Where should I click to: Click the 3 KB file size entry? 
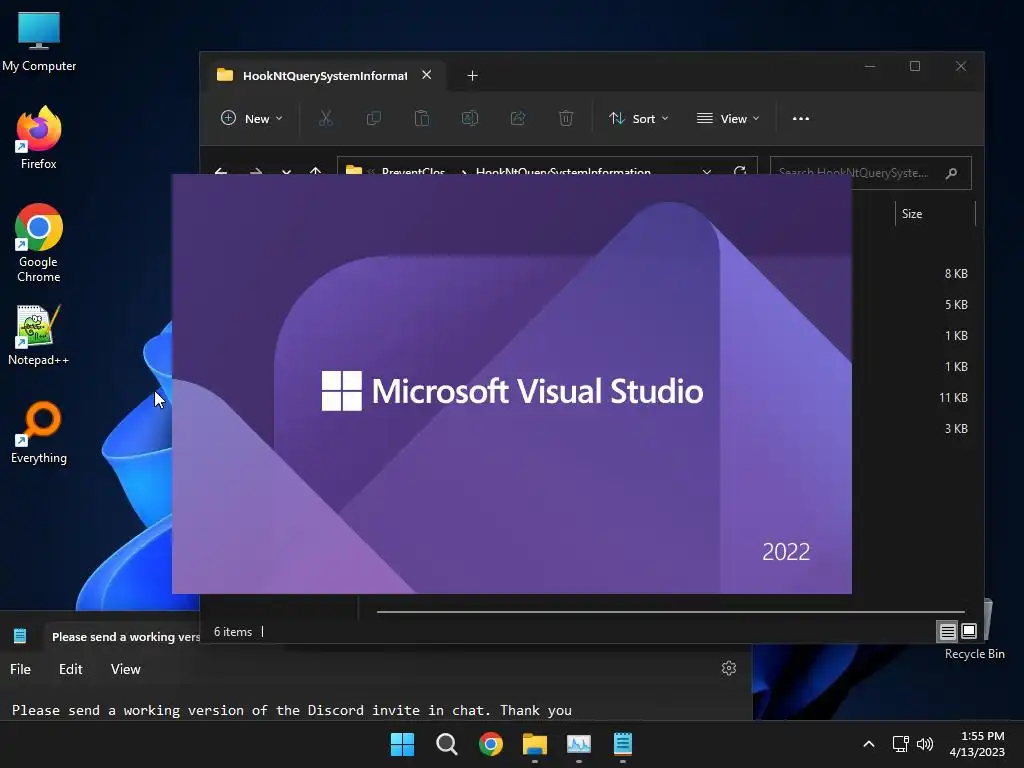(956, 428)
